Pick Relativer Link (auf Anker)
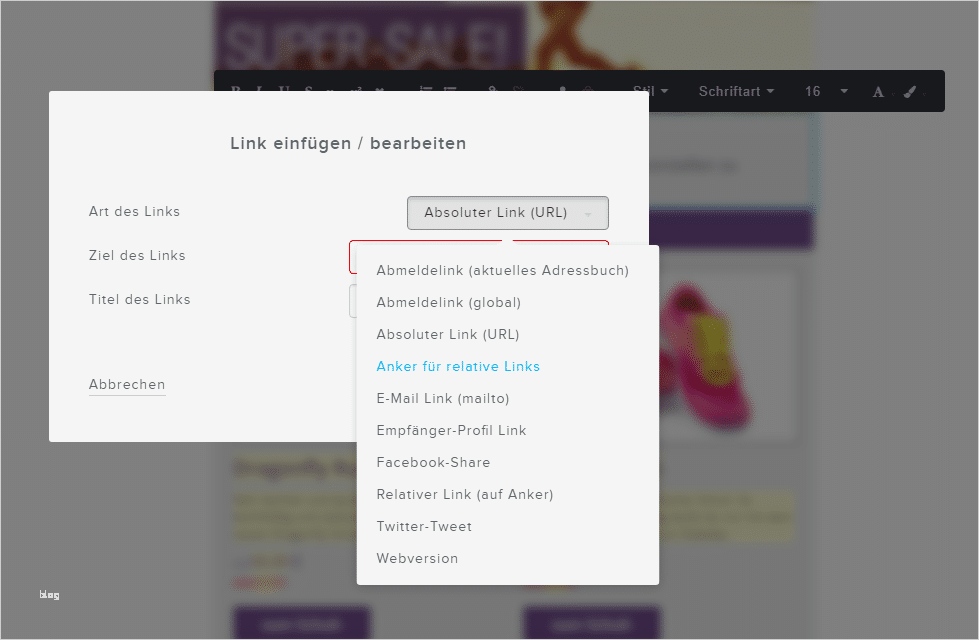Viewport: 979px width, 640px height. (464, 494)
